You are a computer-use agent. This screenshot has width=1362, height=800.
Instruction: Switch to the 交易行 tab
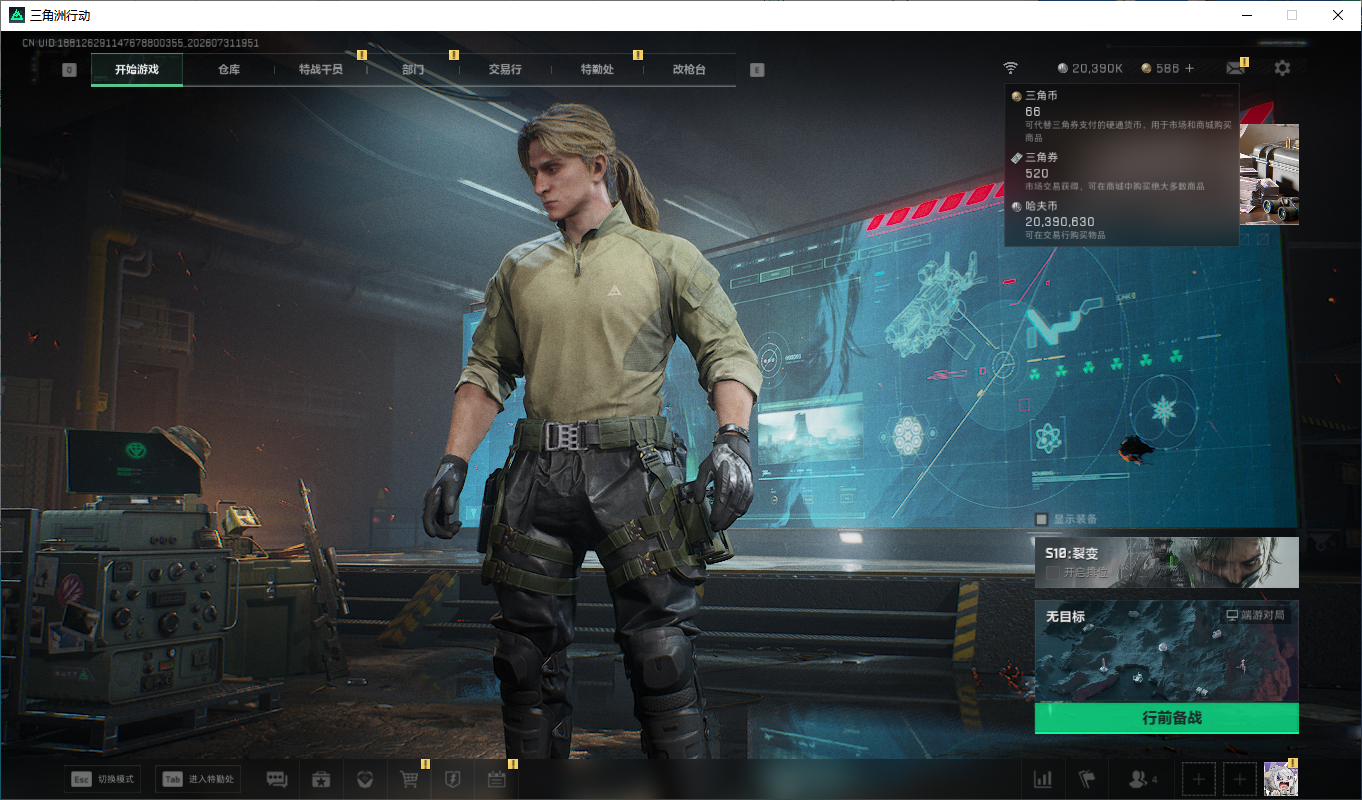[505, 70]
